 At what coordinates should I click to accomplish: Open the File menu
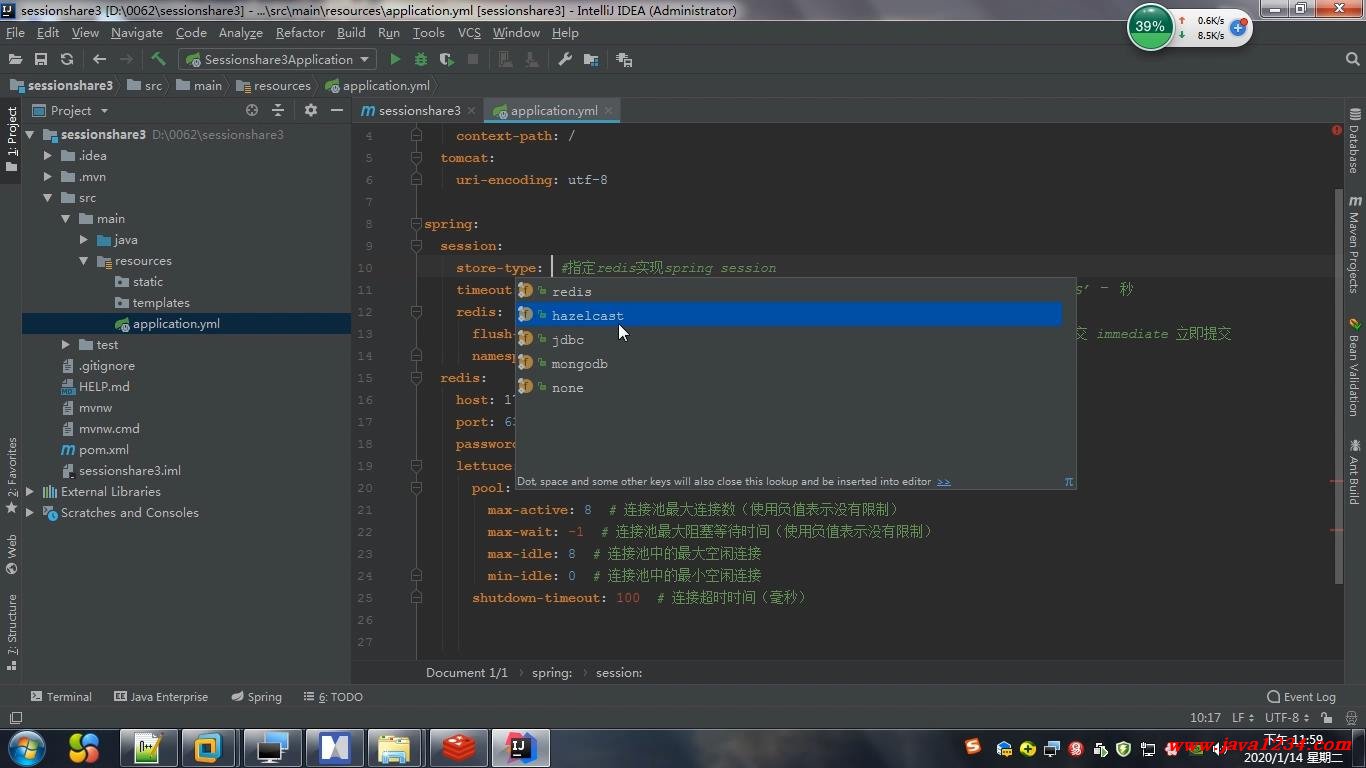15,33
